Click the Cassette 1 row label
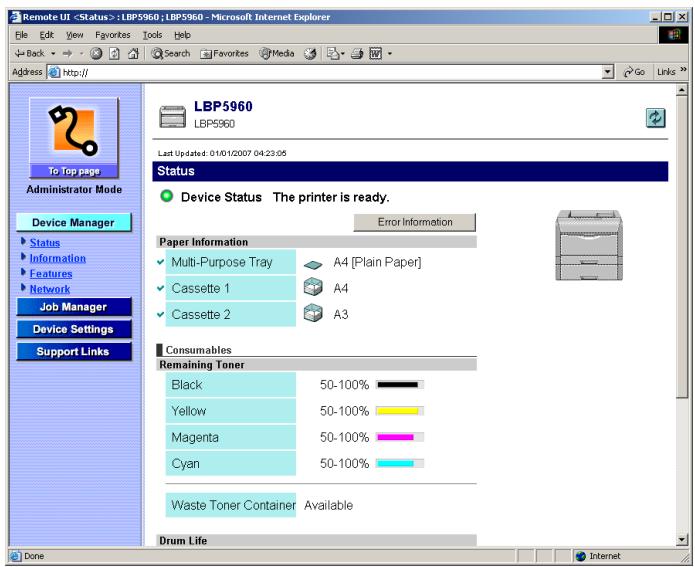The width and height of the screenshot is (695, 567). pos(230,288)
